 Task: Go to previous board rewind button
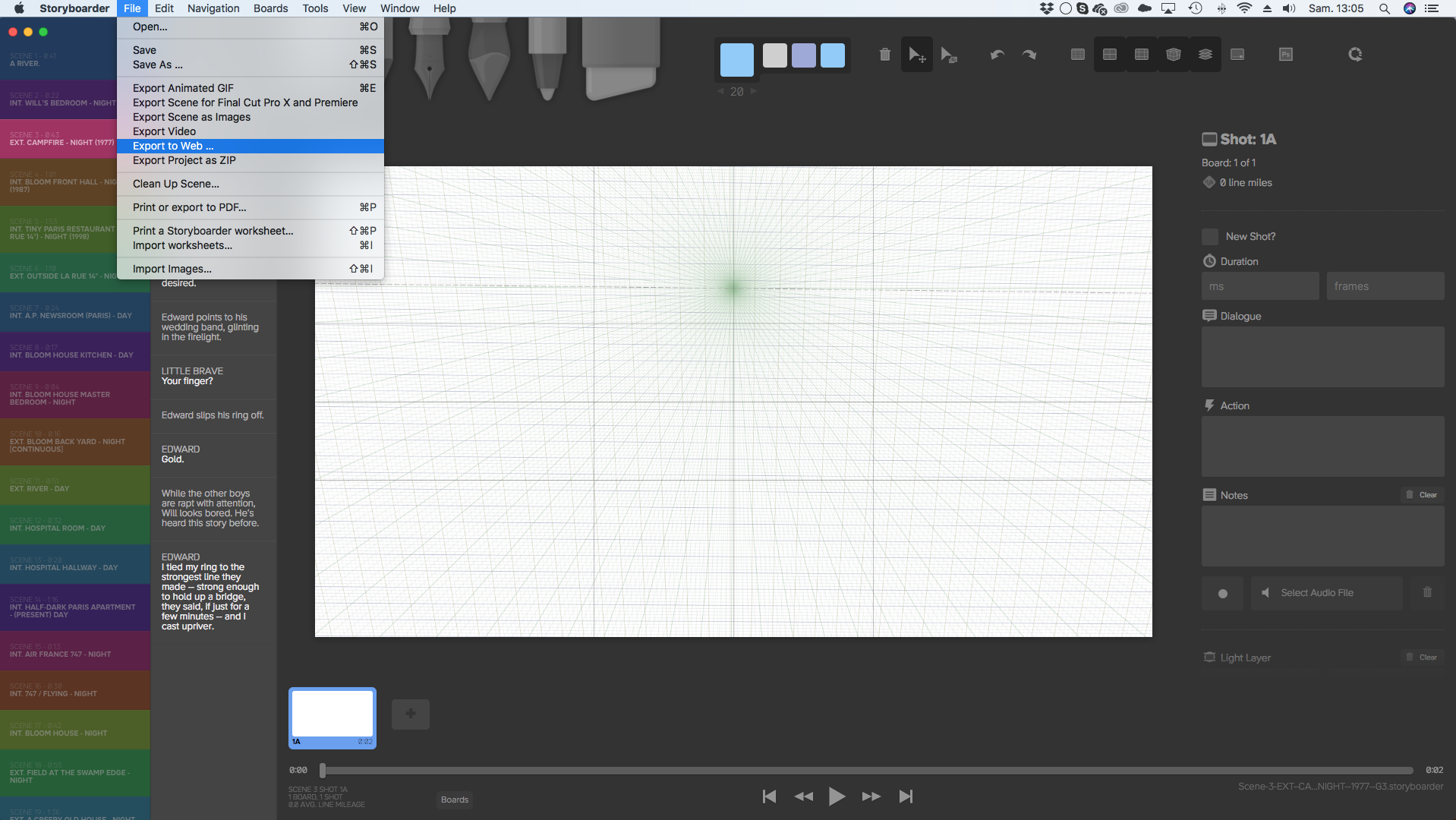pyautogui.click(x=803, y=796)
